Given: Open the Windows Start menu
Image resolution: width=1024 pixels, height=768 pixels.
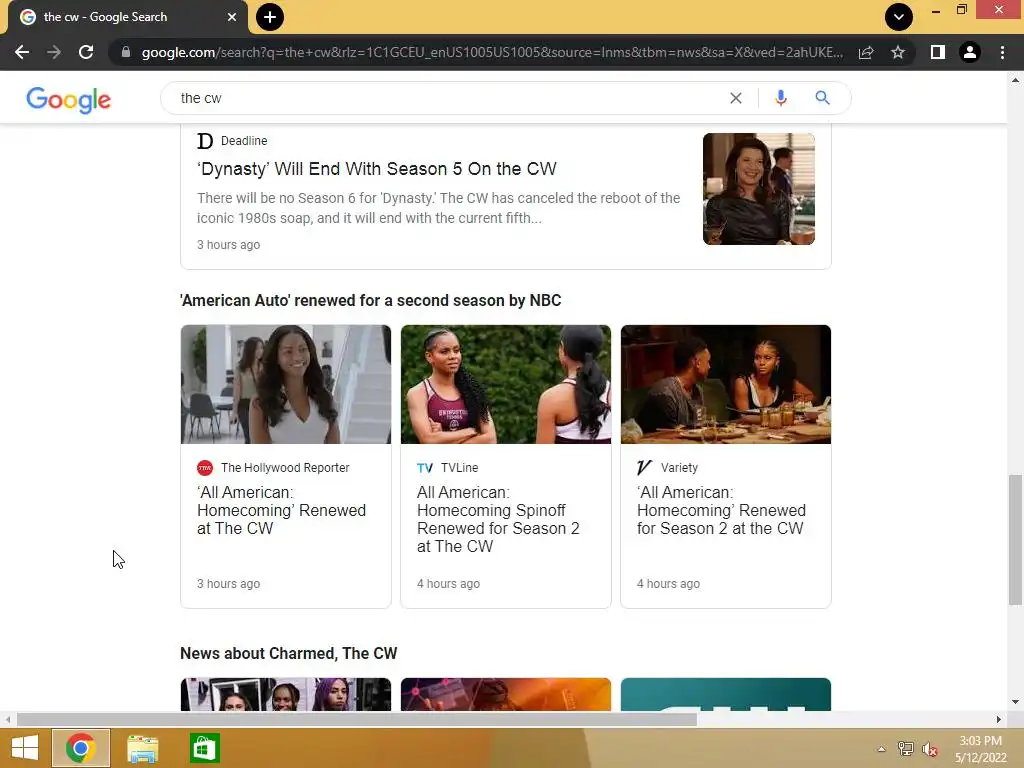Looking at the screenshot, I should [25, 748].
